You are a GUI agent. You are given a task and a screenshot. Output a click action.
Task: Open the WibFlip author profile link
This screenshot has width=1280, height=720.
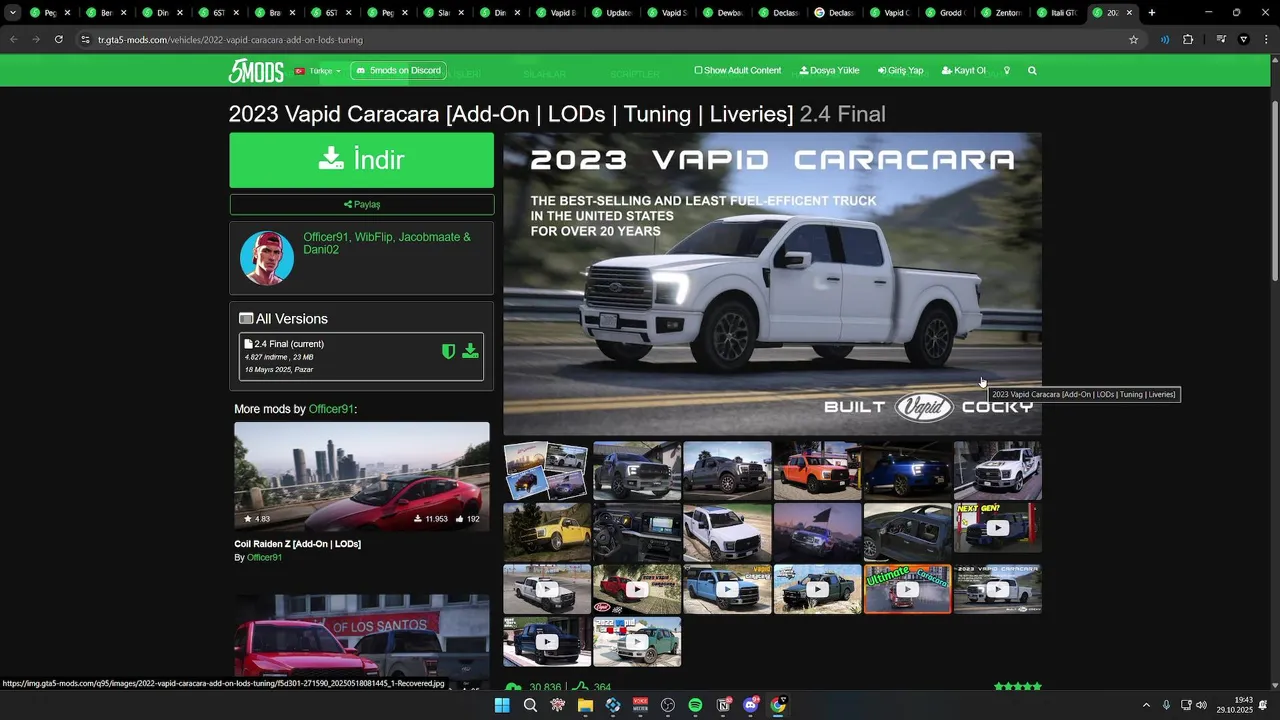(373, 237)
